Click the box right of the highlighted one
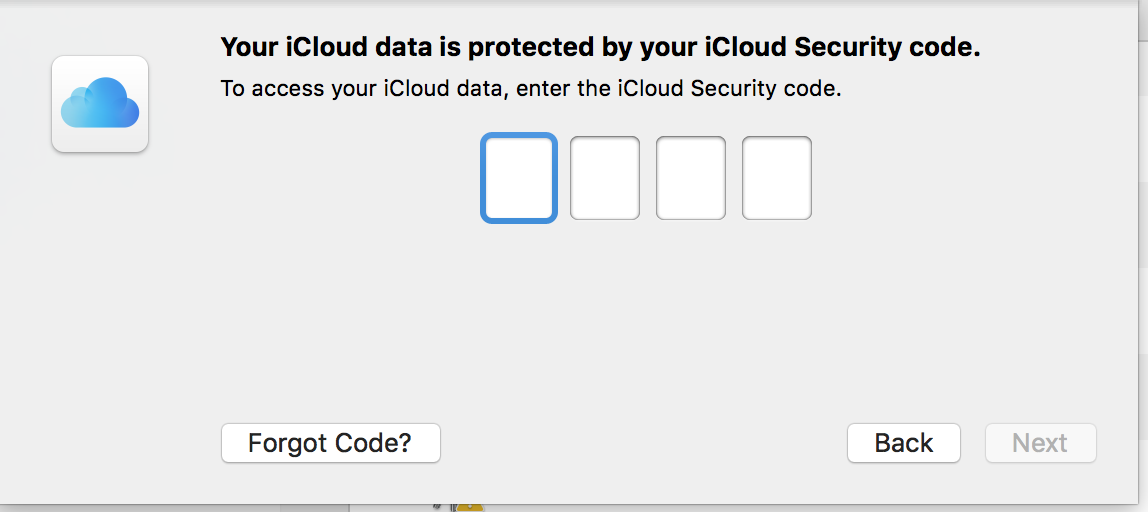The height and width of the screenshot is (512, 1148). 605,178
